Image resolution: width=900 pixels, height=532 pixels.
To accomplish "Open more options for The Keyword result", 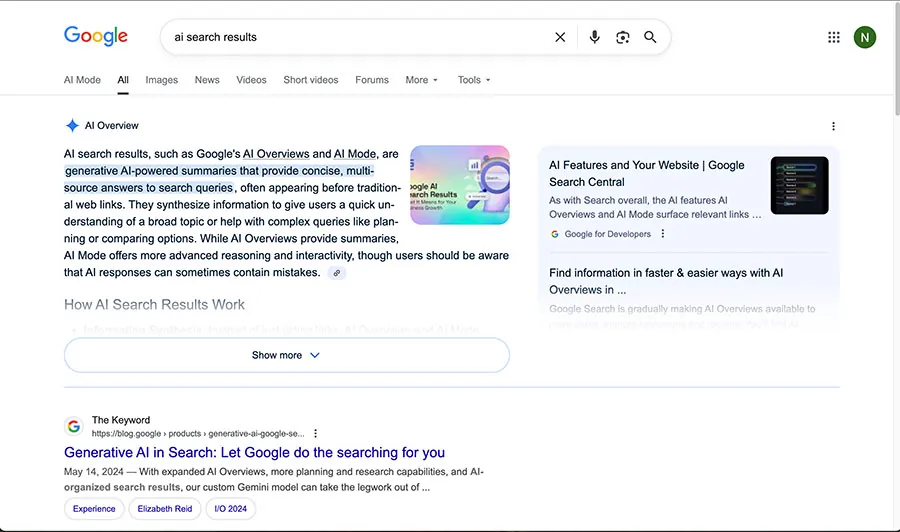I will click(315, 434).
